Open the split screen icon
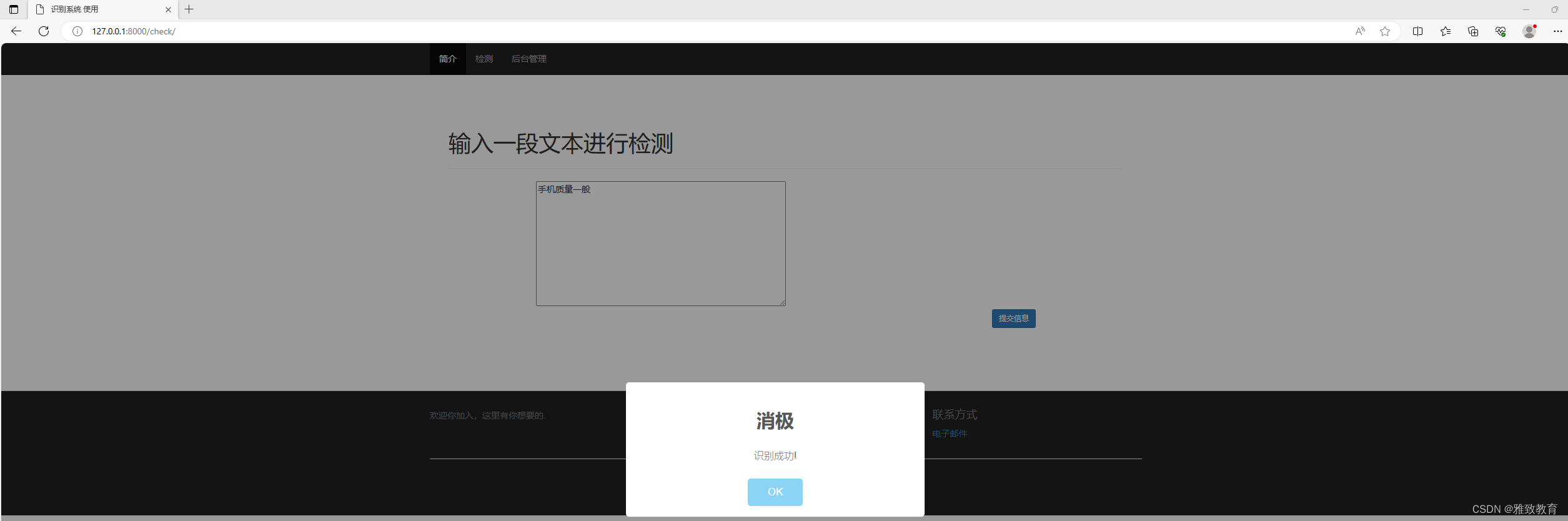This screenshot has width=1568, height=521. [x=1417, y=31]
